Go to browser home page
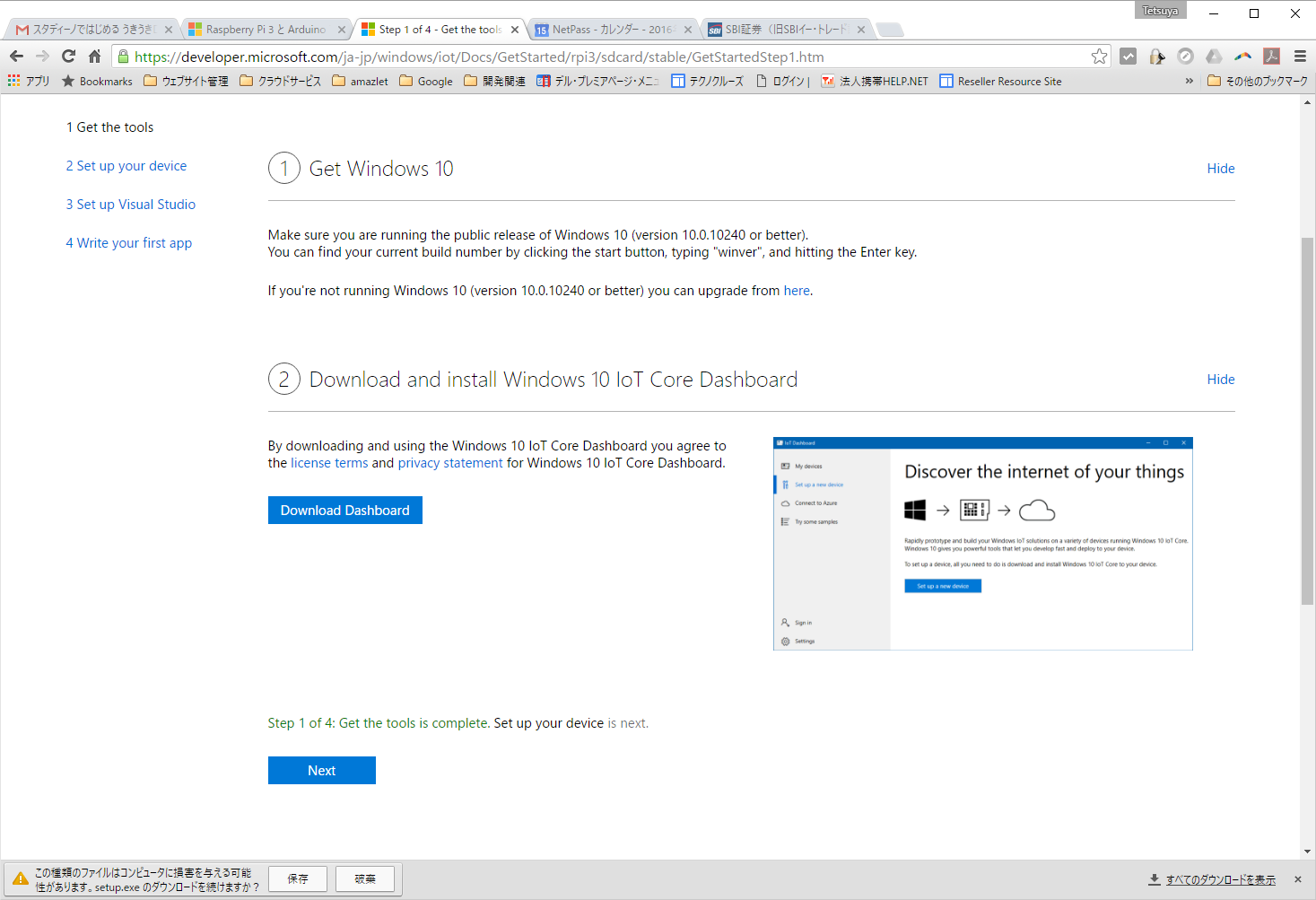 click(x=94, y=57)
